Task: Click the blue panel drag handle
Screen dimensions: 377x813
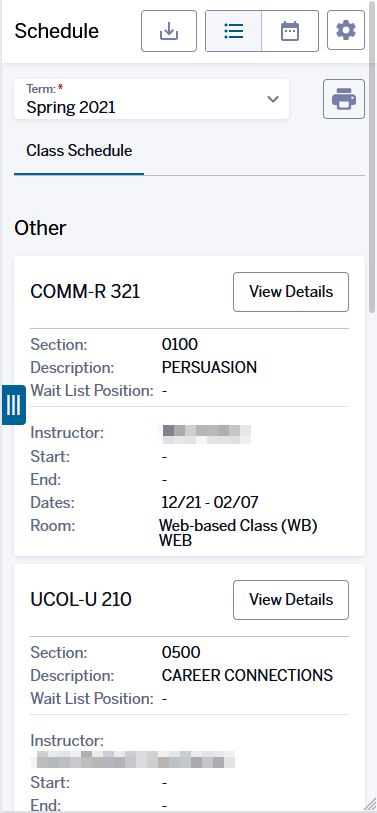Action: tap(13, 405)
